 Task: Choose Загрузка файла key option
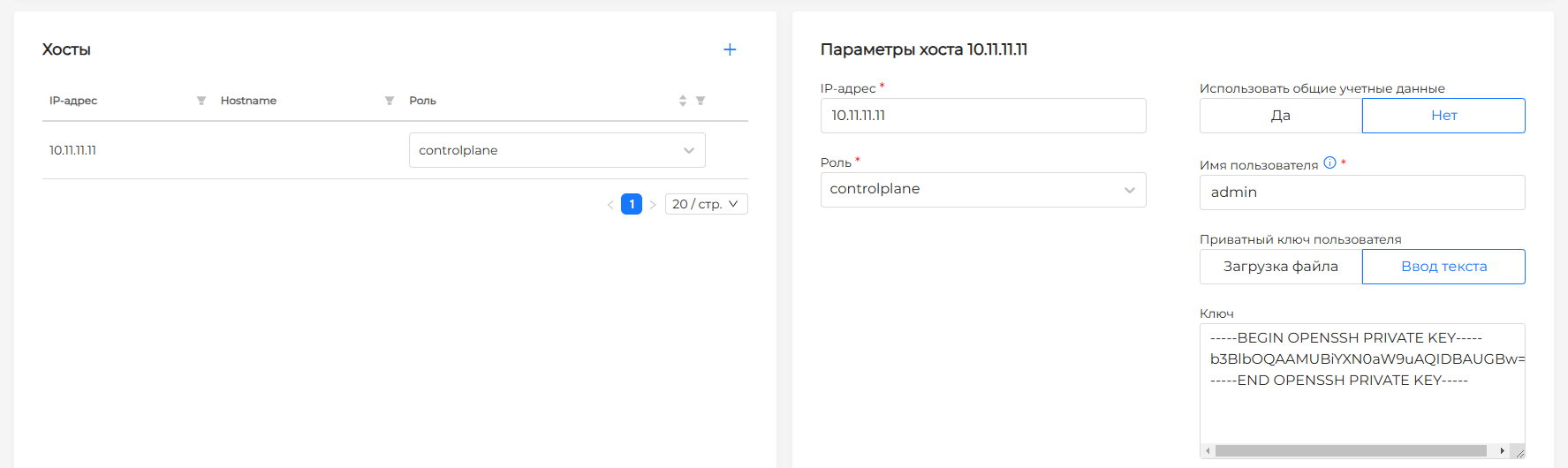pyautogui.click(x=1280, y=267)
